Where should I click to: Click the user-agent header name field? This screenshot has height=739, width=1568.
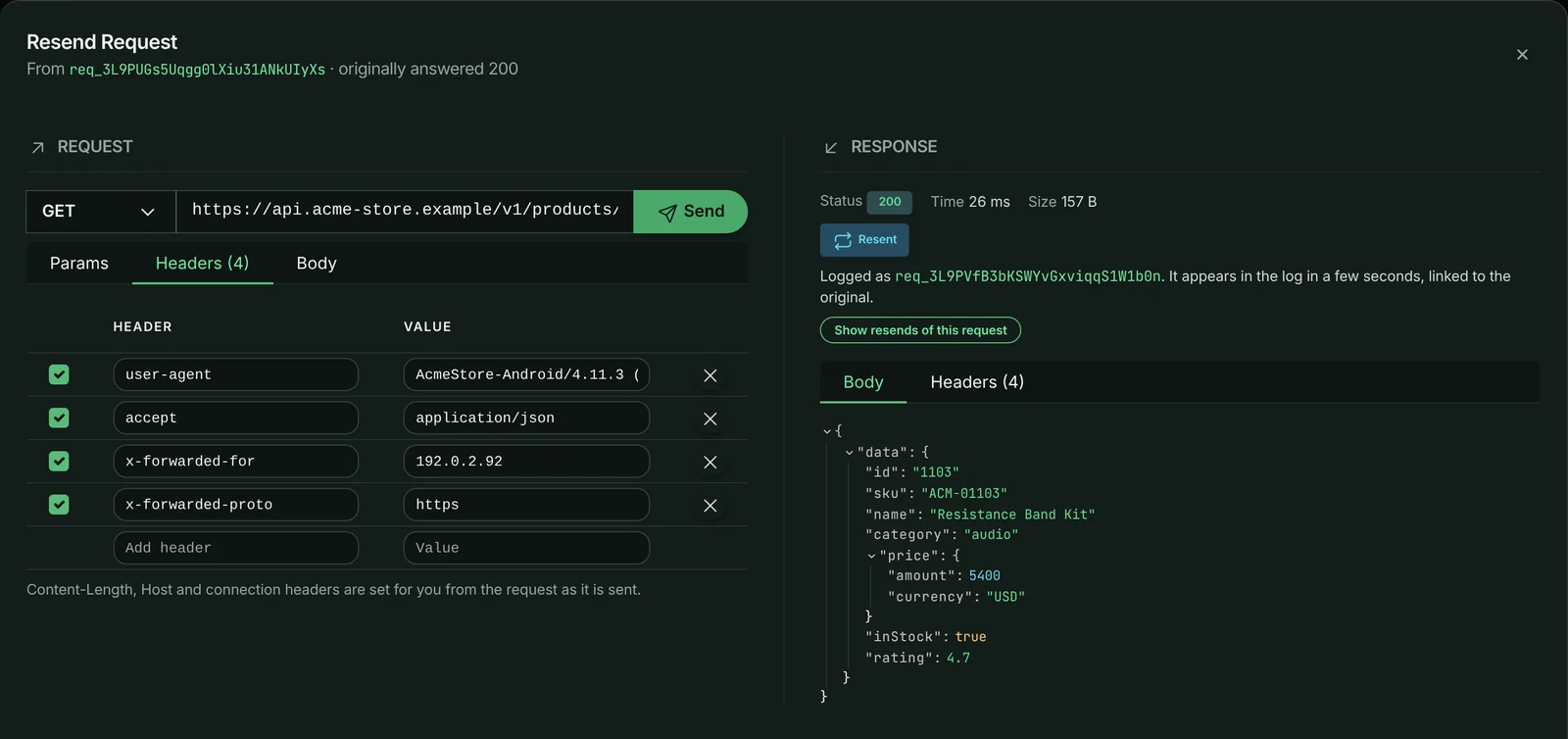tap(236, 374)
